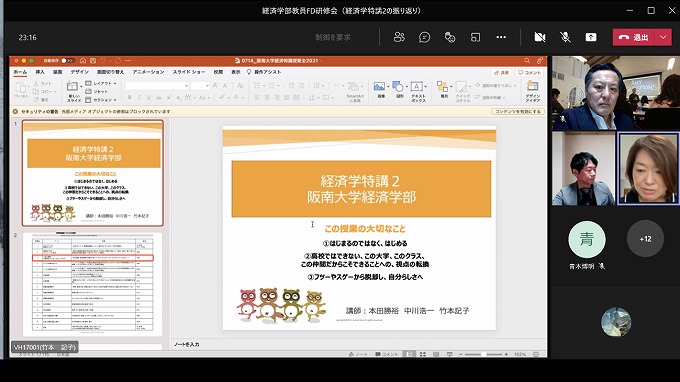Viewport: 680px width, 382px height.
Task: Click the search magnifier in PowerPoint title bar
Action: 527,61
